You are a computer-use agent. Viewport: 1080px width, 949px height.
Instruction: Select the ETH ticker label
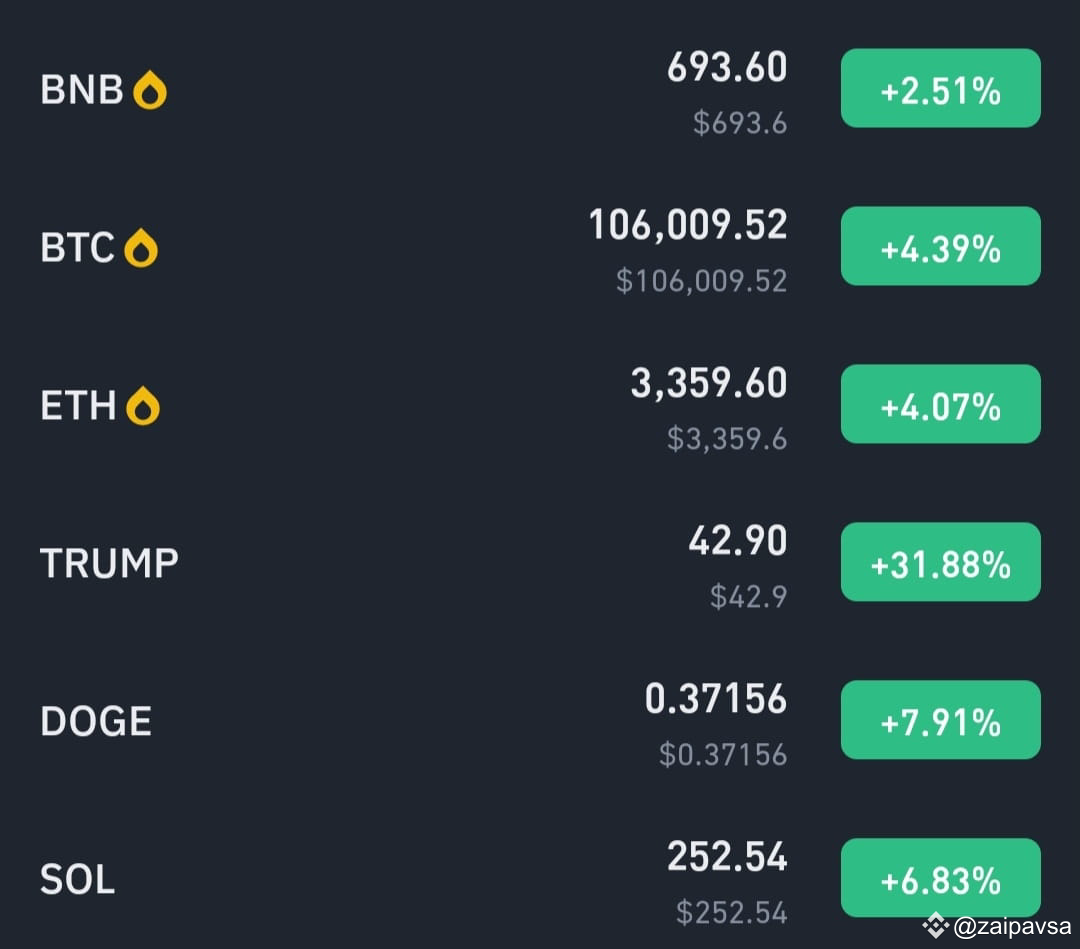[x=78, y=406]
